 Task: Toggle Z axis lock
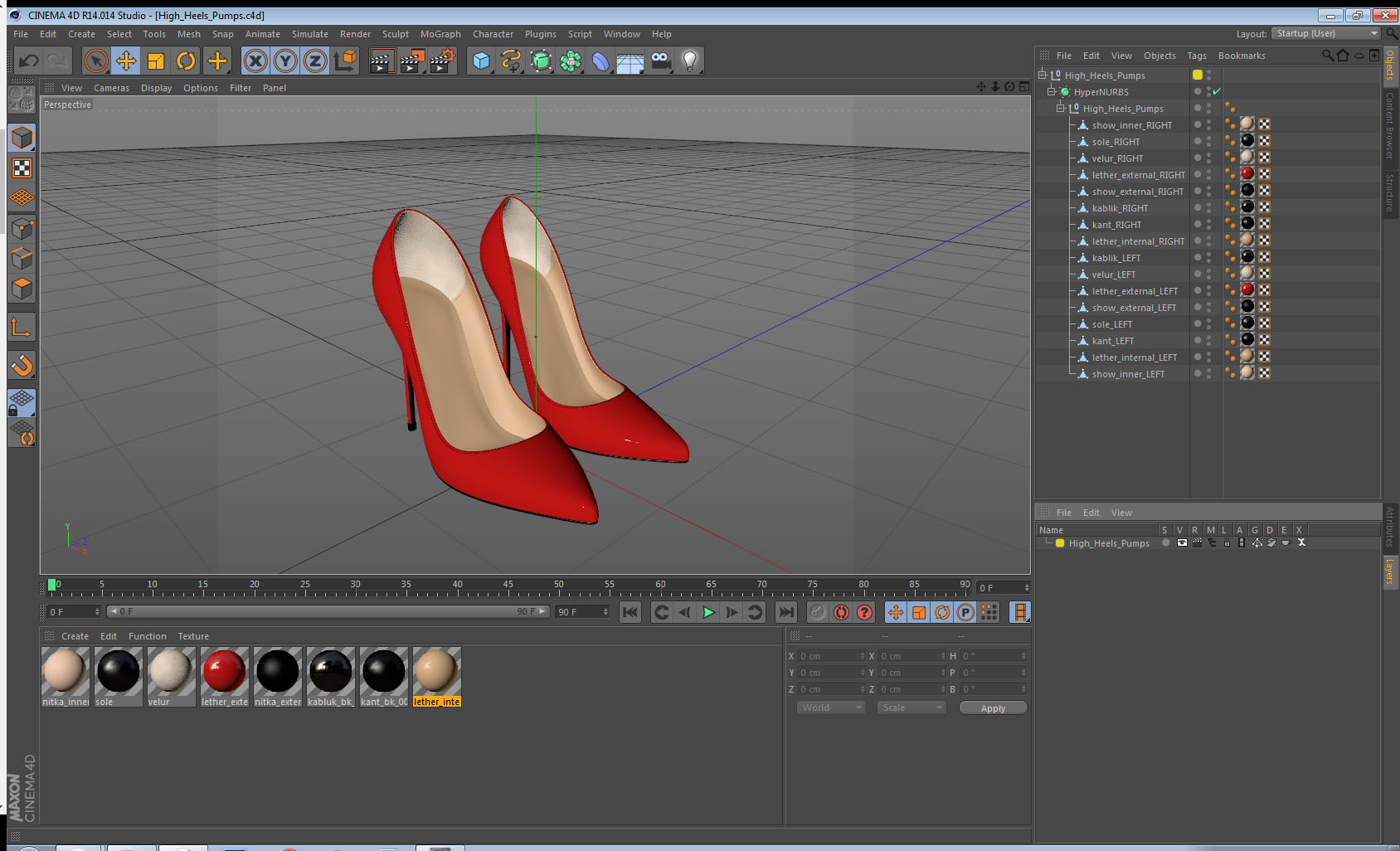[x=315, y=61]
